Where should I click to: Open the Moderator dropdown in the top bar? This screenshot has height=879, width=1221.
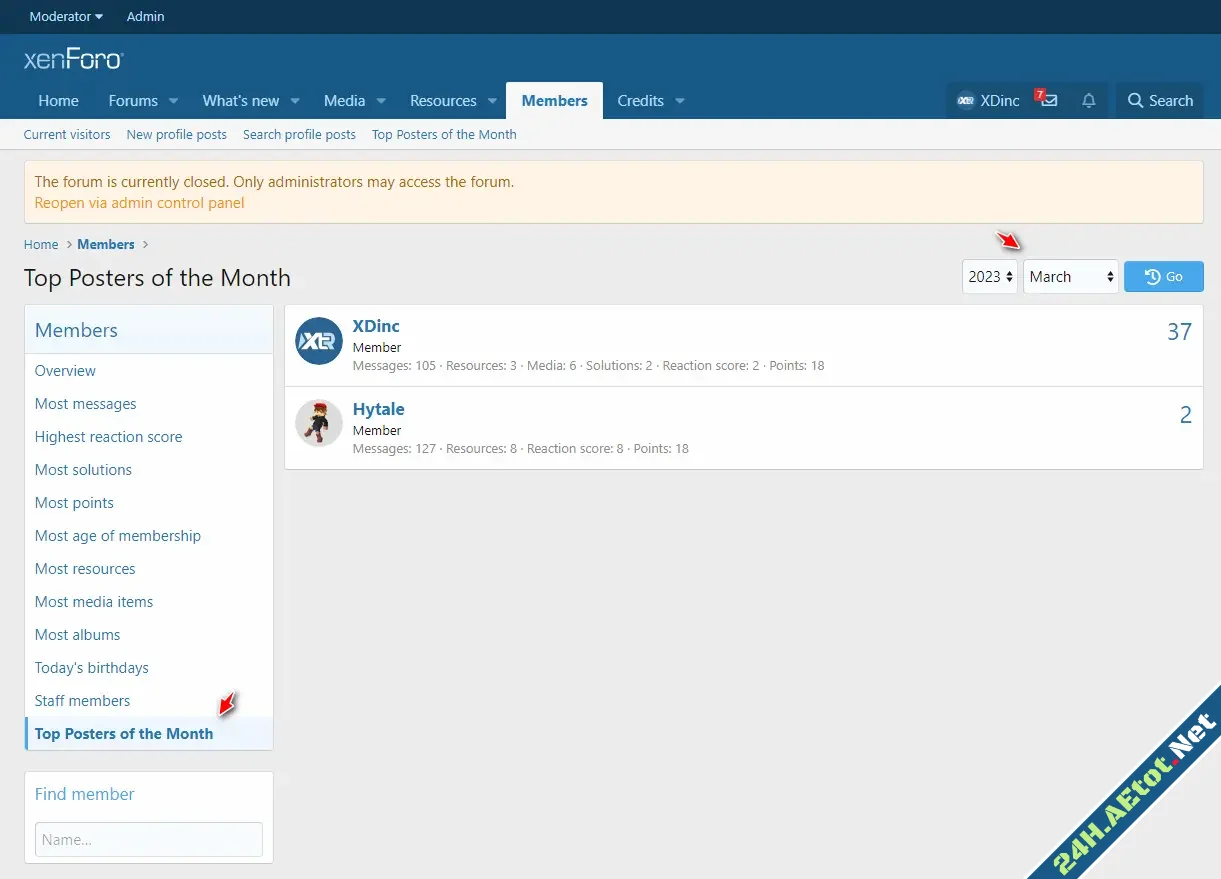click(x=66, y=17)
